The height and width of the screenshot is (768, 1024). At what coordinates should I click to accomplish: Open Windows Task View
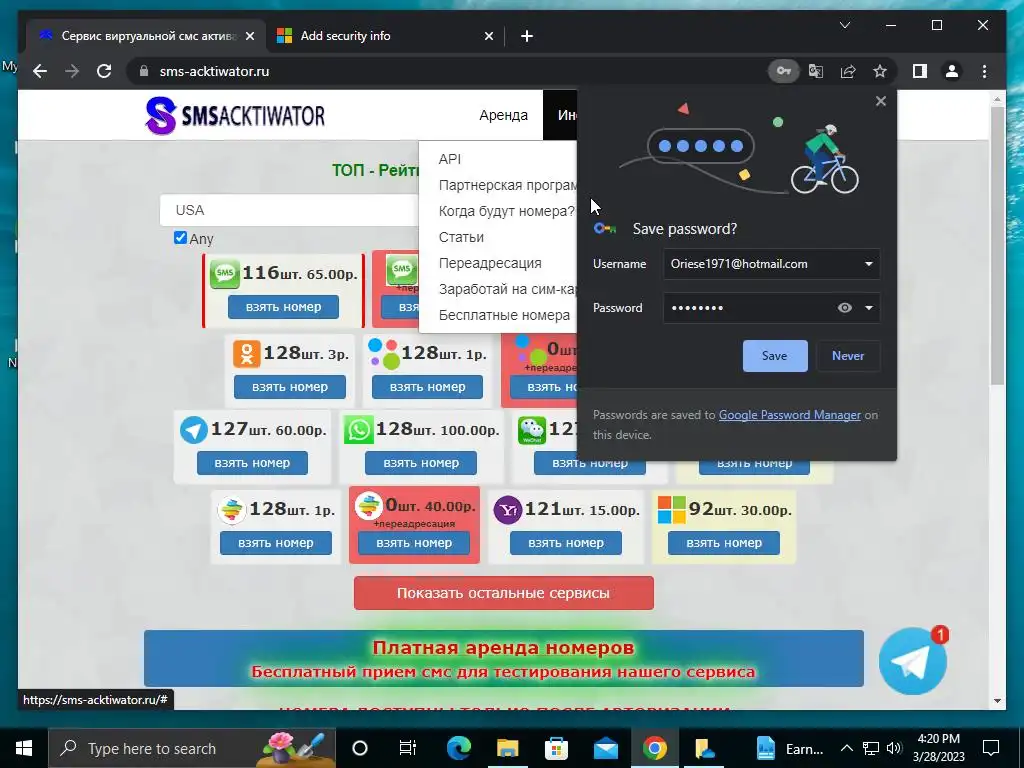(x=408, y=748)
